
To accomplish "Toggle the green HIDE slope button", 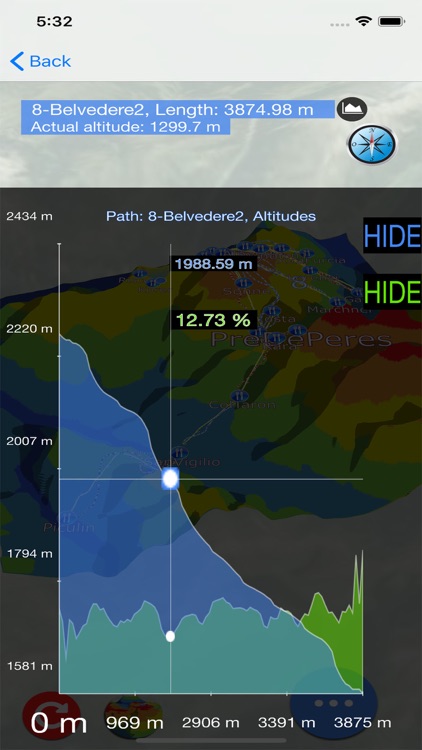I will click(x=392, y=291).
